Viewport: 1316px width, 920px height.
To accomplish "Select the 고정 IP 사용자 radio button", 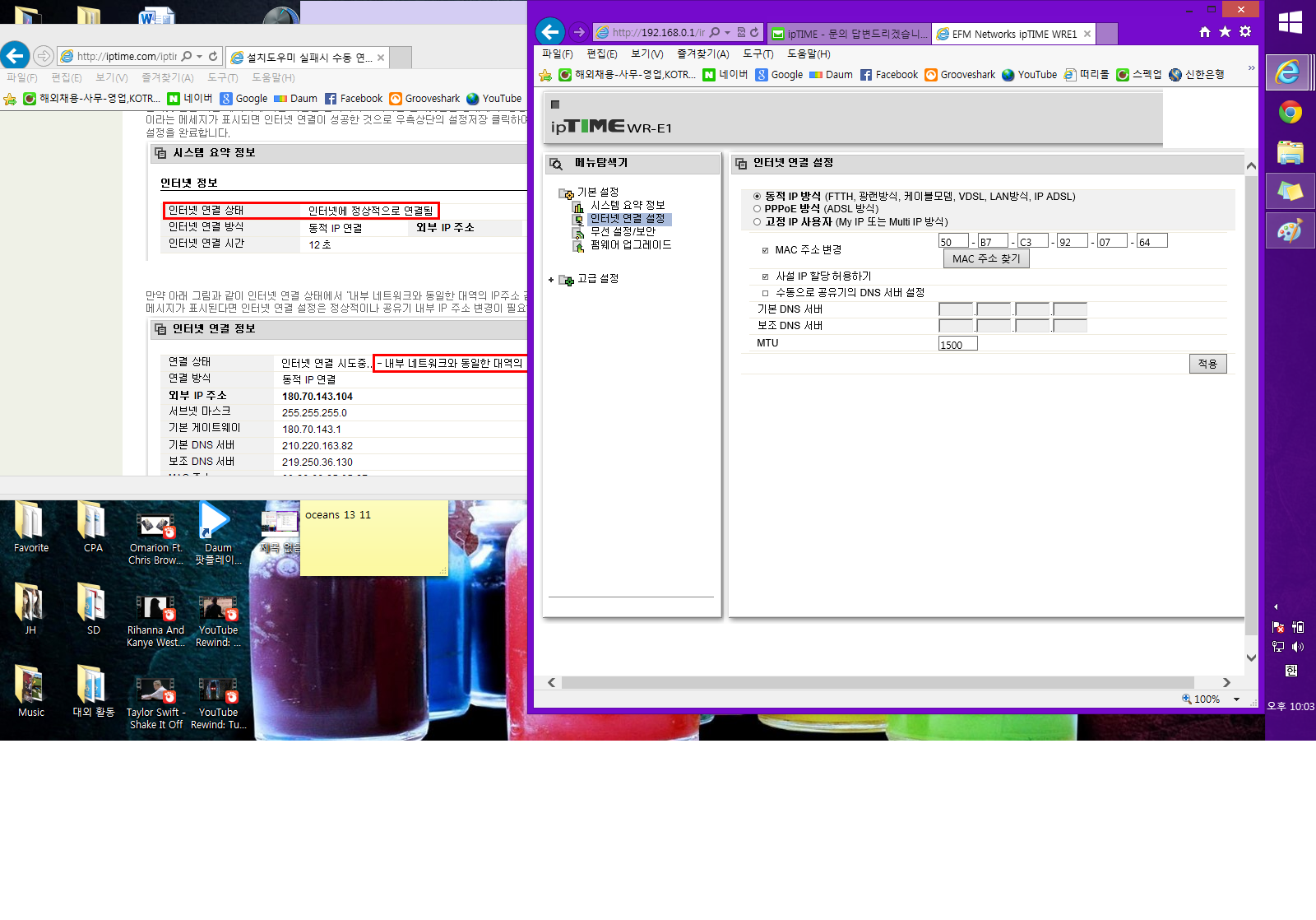I will [x=757, y=221].
